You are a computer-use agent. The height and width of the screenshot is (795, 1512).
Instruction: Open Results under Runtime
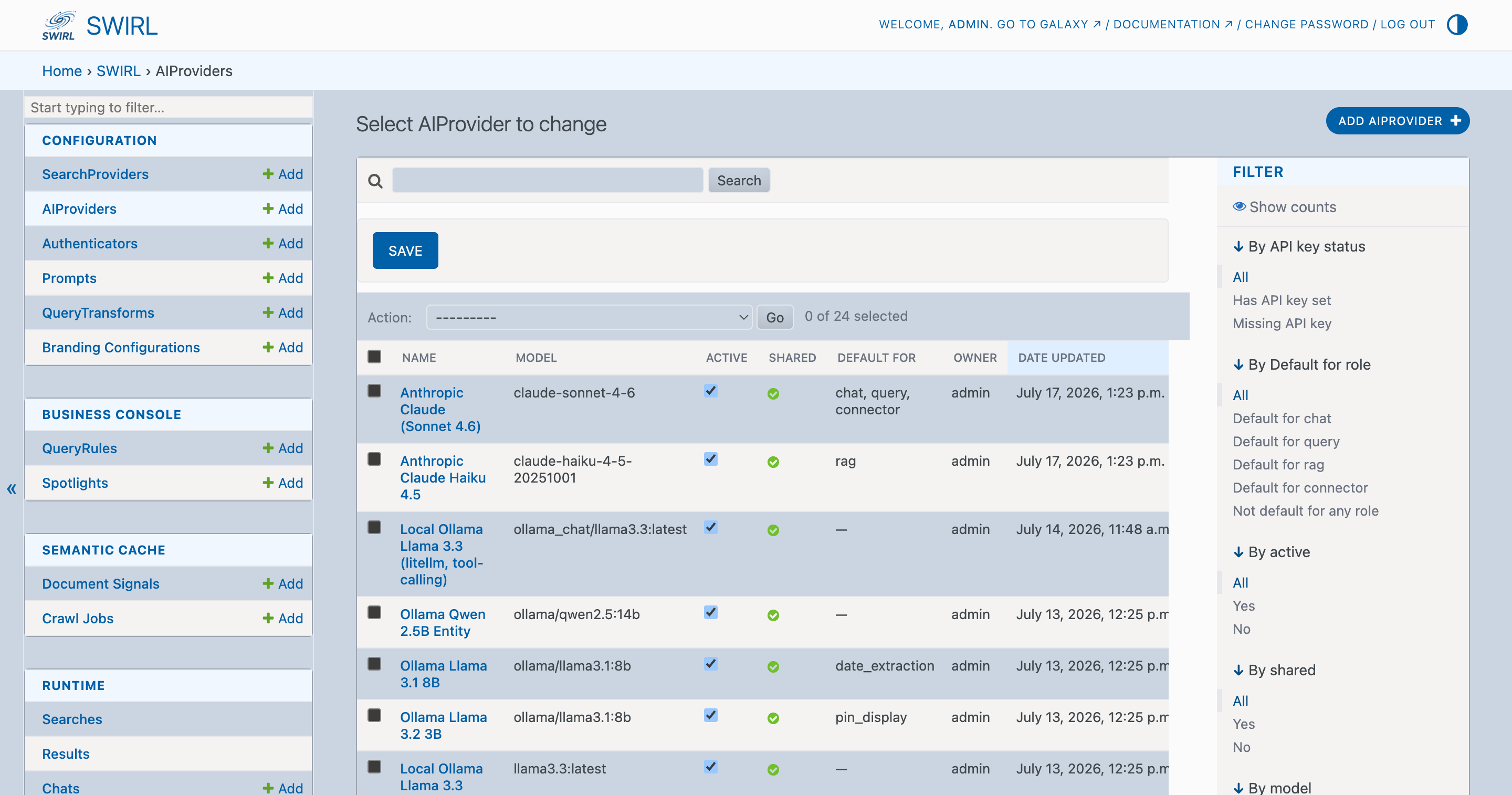click(x=66, y=754)
